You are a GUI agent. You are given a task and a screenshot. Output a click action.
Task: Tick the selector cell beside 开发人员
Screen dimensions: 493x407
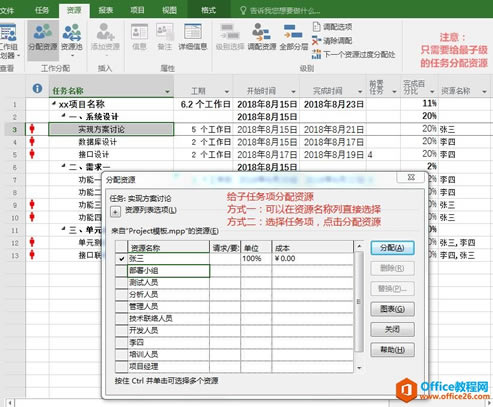pos(122,331)
